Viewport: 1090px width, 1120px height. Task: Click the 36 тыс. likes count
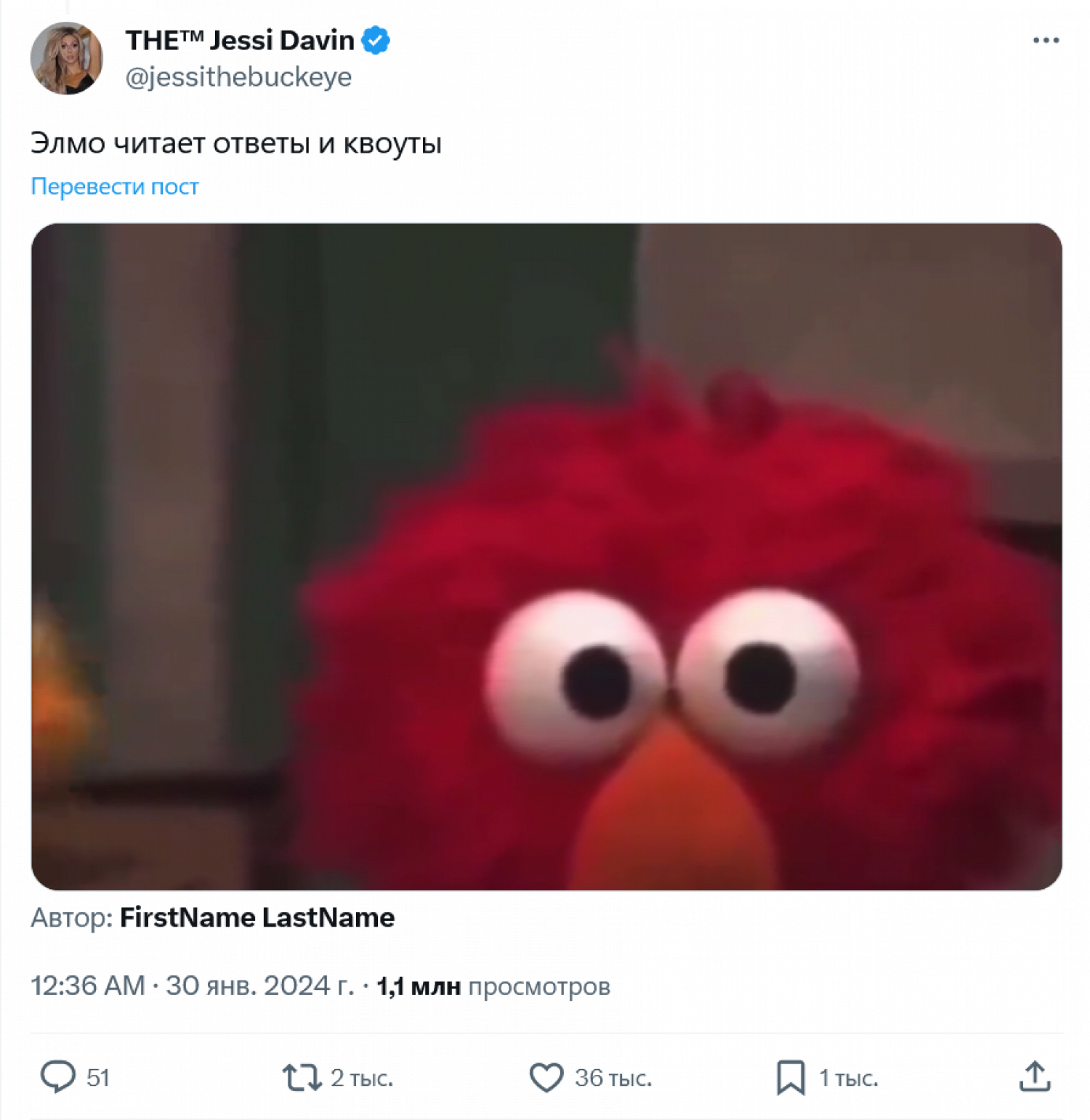click(613, 1077)
